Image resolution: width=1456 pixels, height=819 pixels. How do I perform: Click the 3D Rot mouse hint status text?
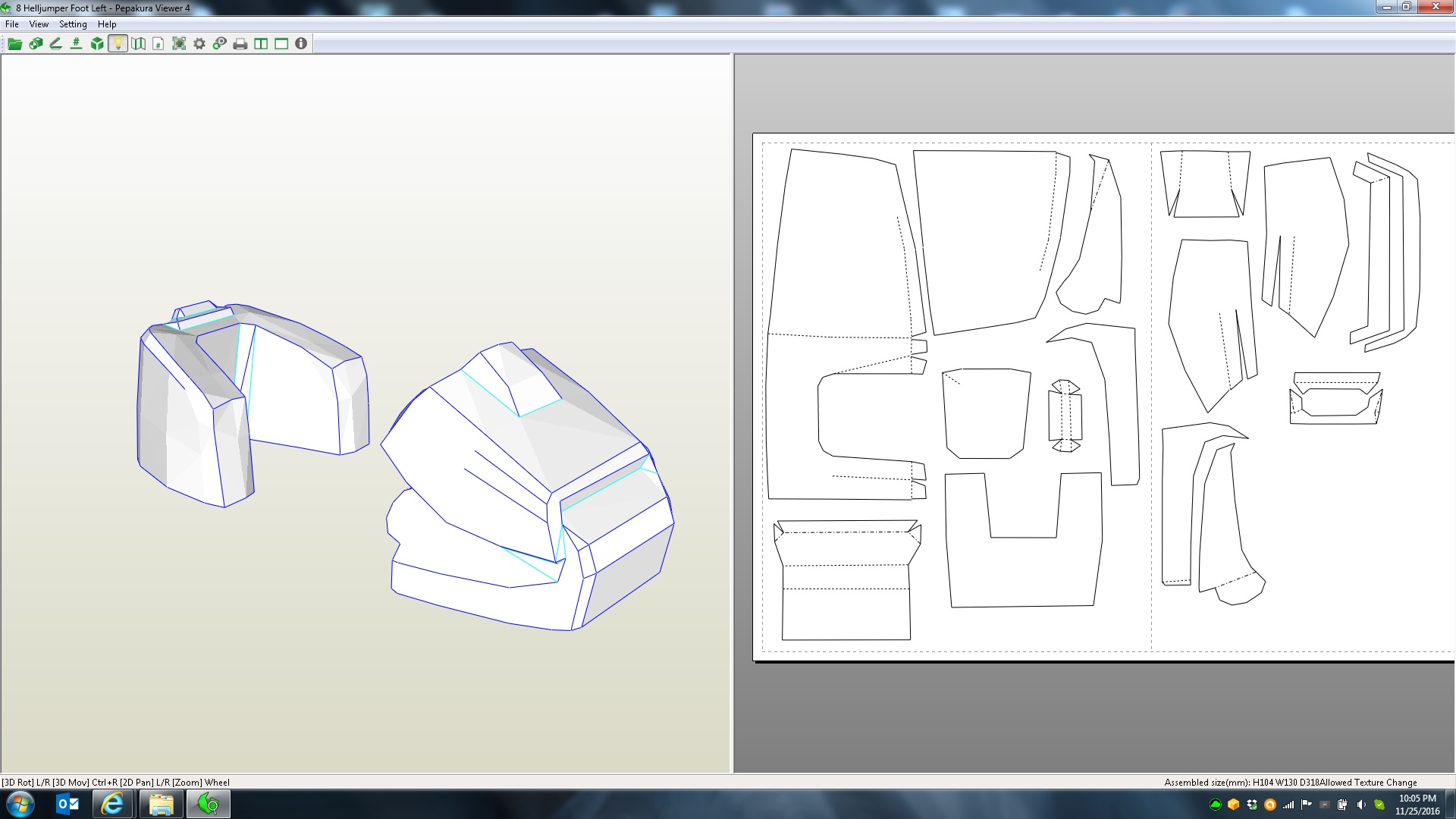[x=115, y=783]
